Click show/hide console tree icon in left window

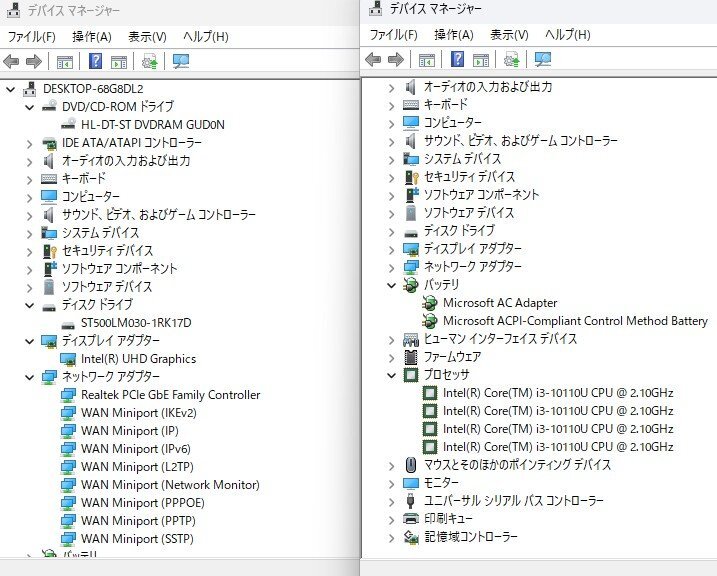click(x=64, y=62)
